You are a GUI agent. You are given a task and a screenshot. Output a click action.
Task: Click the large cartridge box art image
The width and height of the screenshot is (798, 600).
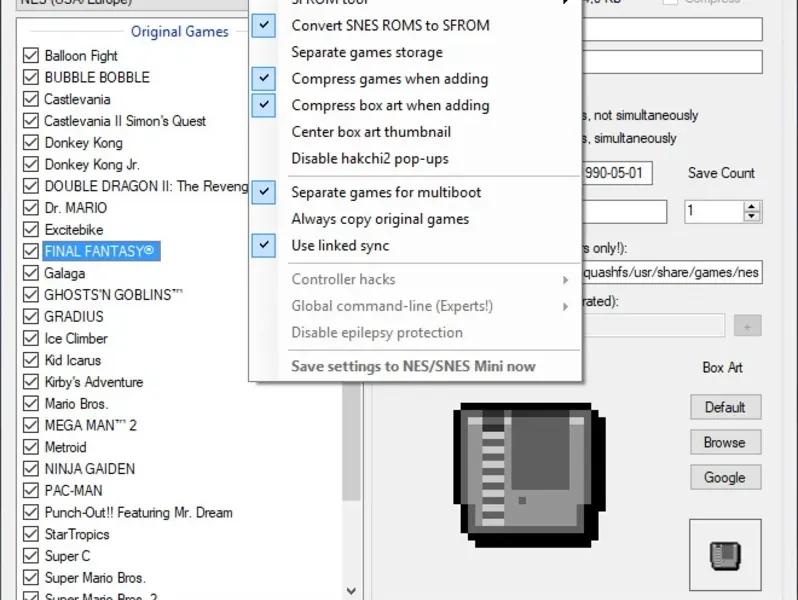click(529, 475)
